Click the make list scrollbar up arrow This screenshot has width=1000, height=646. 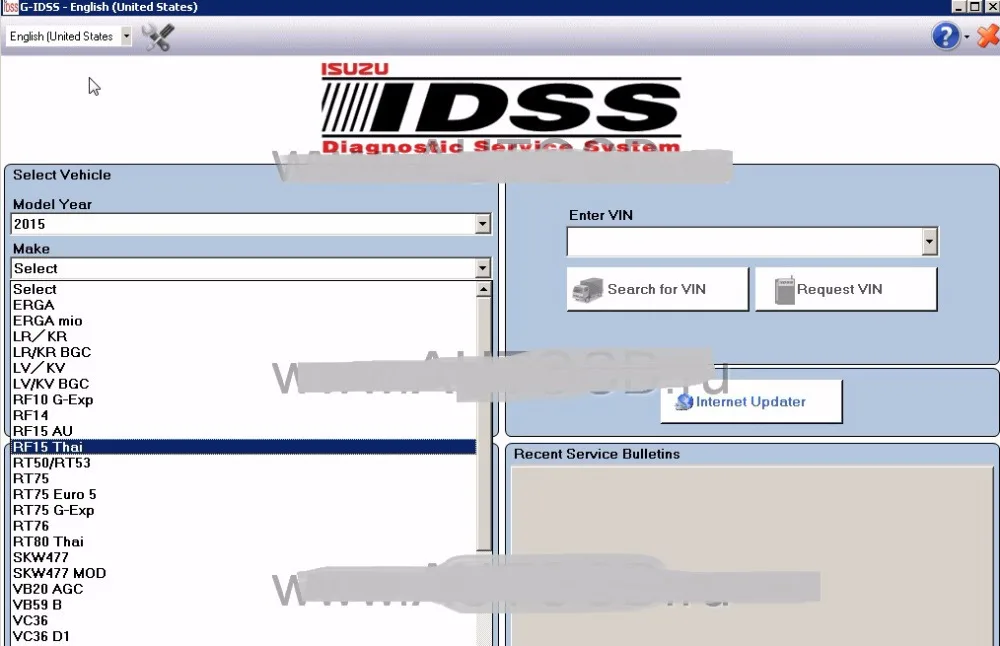click(483, 290)
